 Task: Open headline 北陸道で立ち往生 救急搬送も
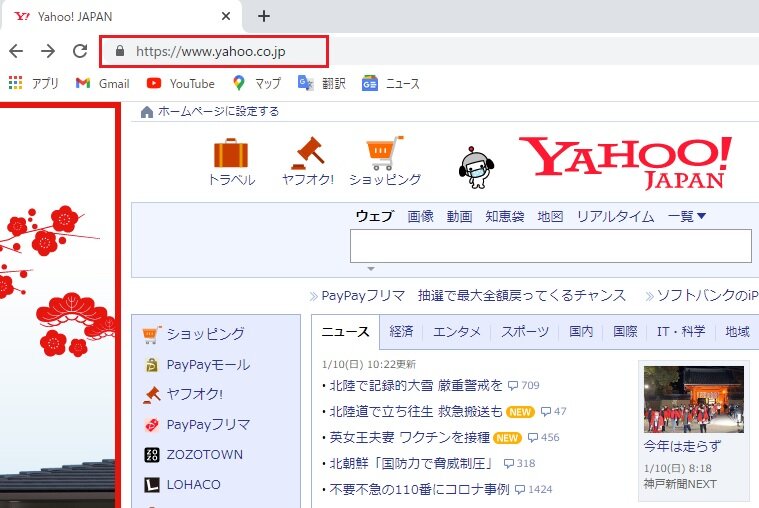pyautogui.click(x=416, y=412)
